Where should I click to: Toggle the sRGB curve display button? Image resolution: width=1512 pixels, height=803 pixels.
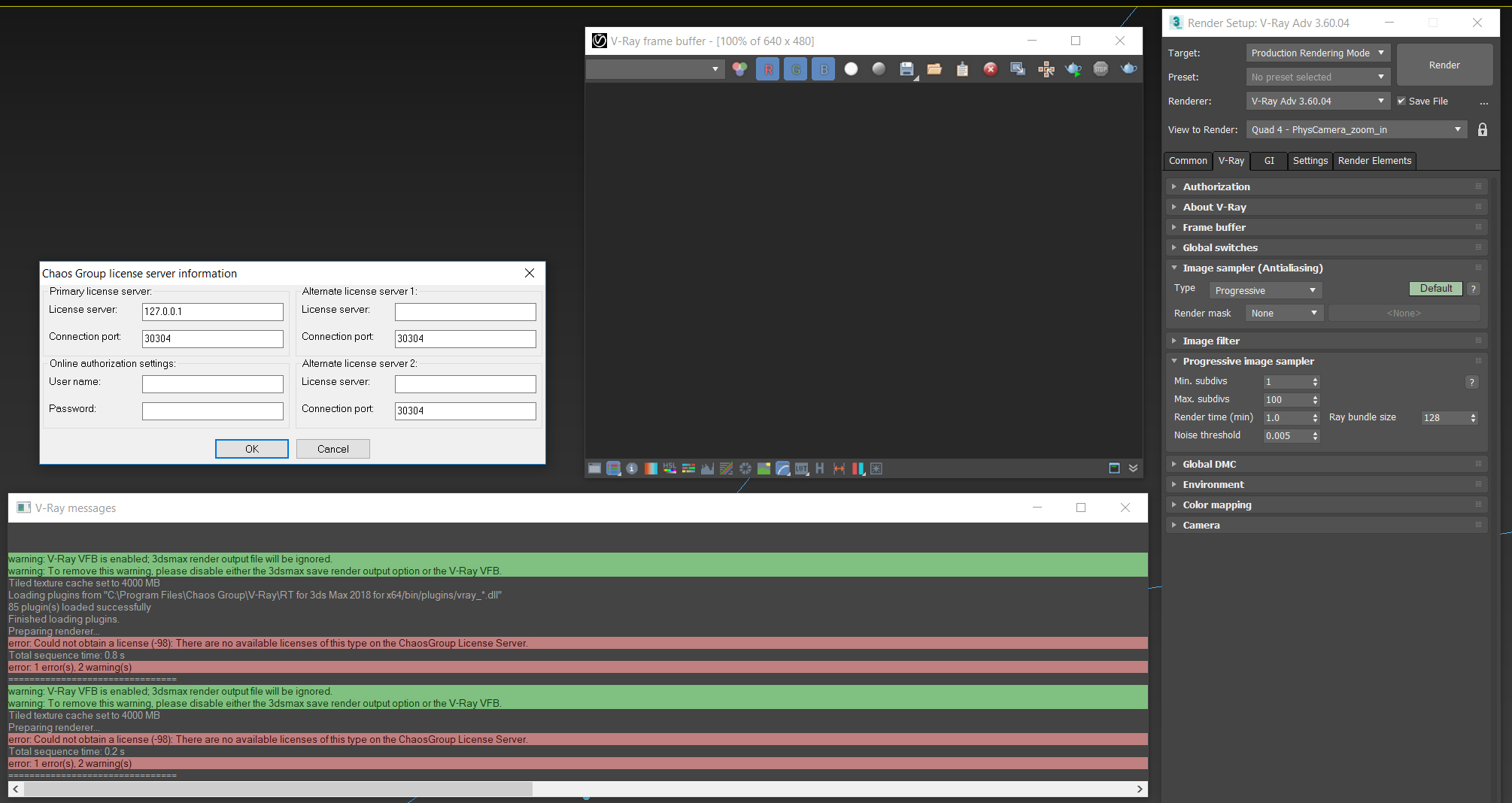[782, 468]
